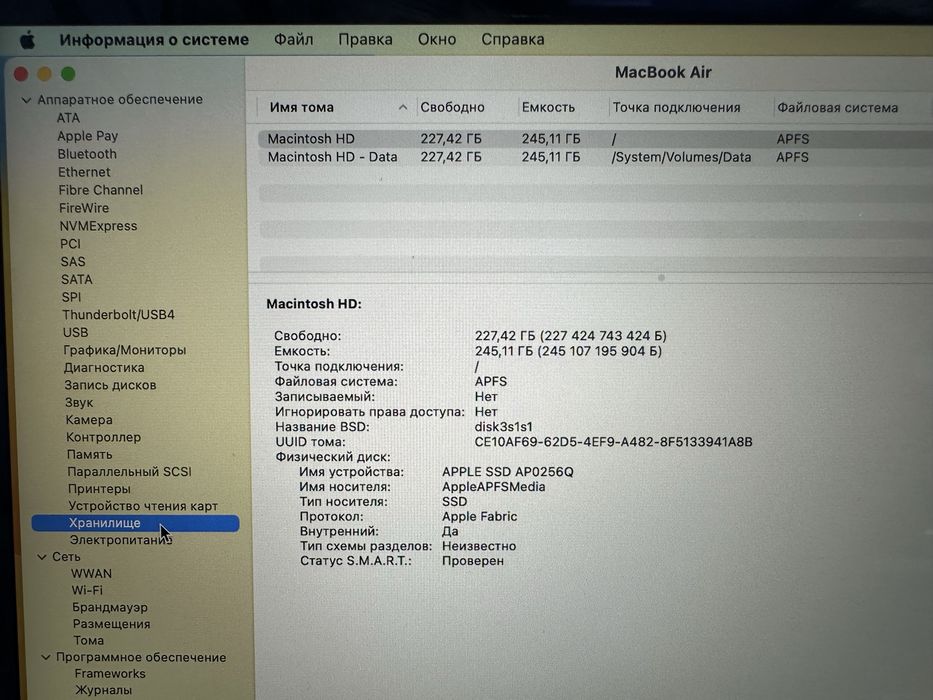The height and width of the screenshot is (700, 933).
Task: Click the protocol value Apple Fabric
Action: pyautogui.click(x=479, y=517)
